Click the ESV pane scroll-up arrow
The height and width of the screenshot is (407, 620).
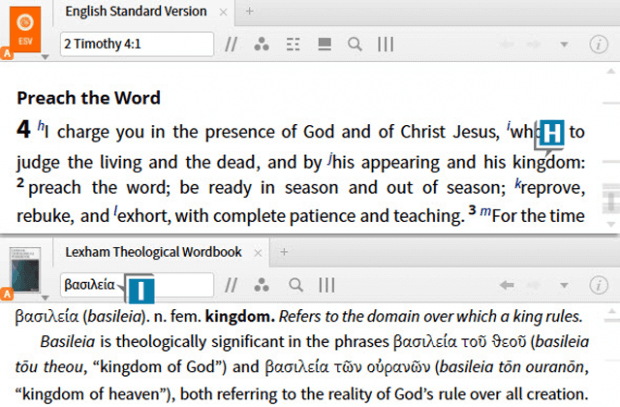(x=611, y=72)
